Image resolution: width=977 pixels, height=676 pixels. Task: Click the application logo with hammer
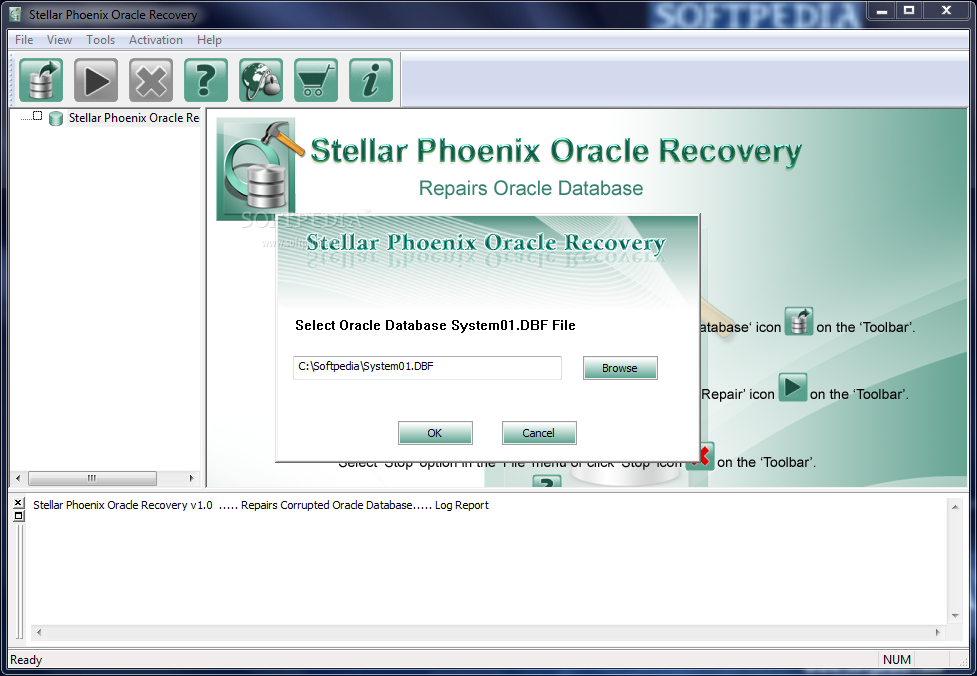(x=259, y=168)
